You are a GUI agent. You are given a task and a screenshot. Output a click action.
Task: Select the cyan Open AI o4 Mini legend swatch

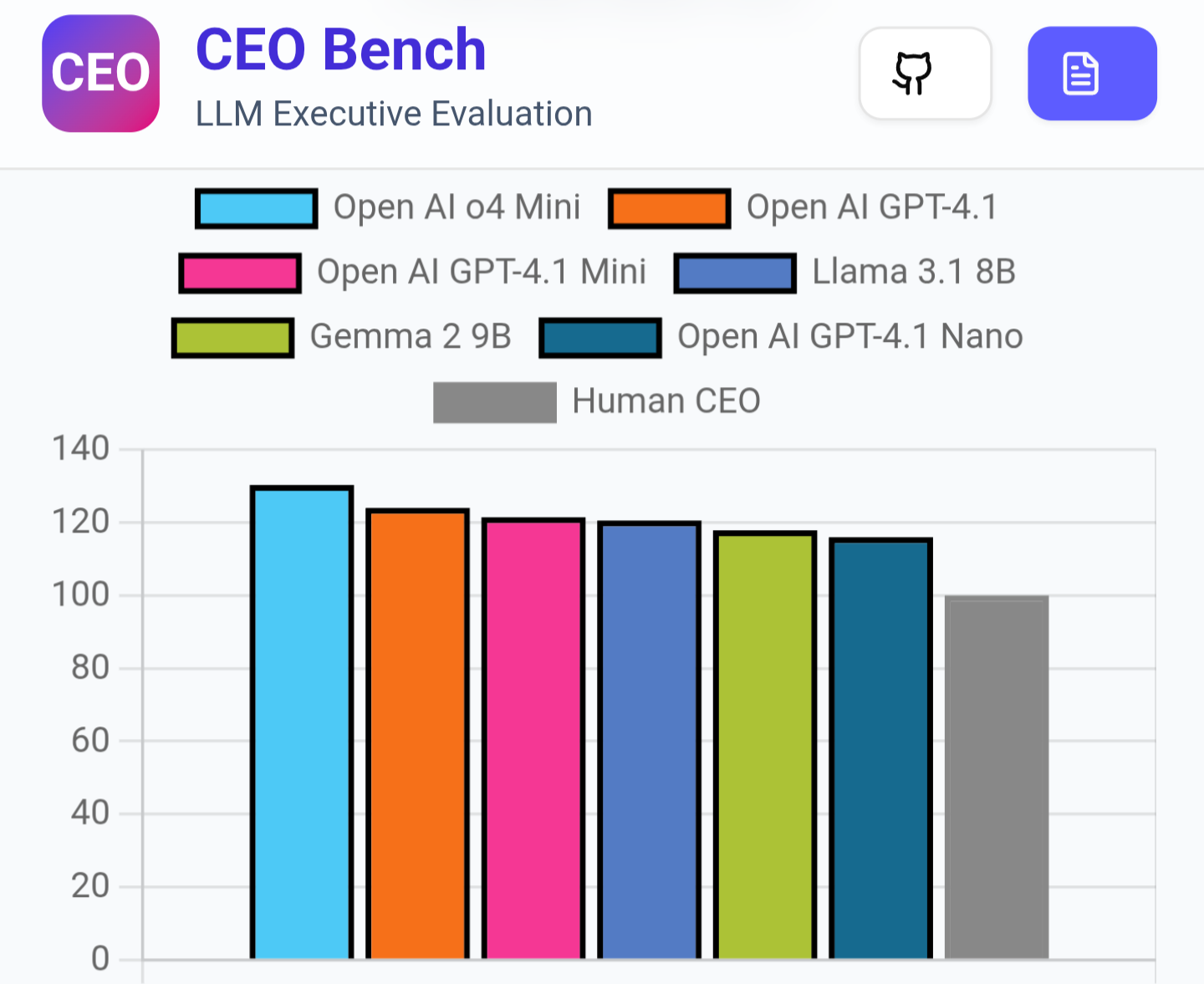(255, 207)
